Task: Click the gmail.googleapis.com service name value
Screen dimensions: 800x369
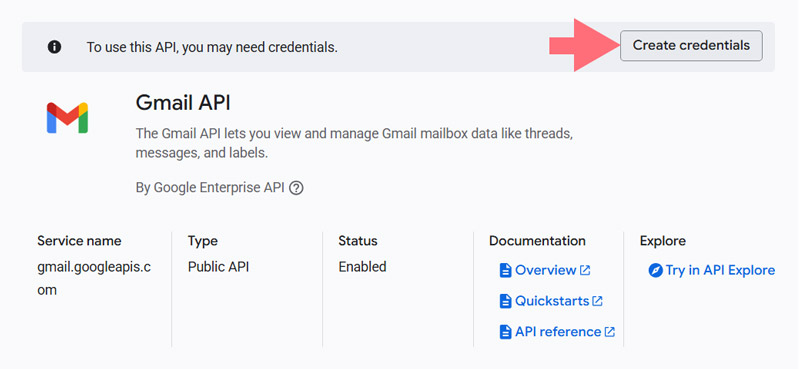Action: (94, 279)
